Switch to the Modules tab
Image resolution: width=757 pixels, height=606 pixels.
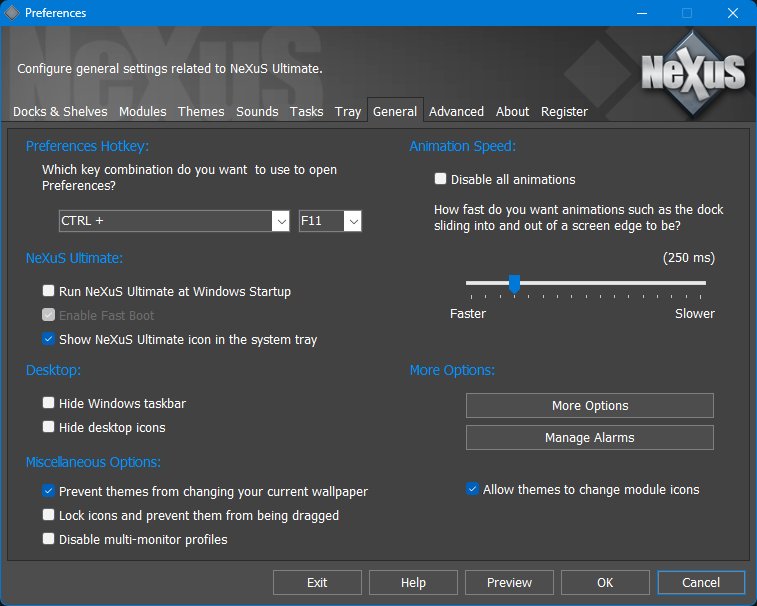coord(142,112)
